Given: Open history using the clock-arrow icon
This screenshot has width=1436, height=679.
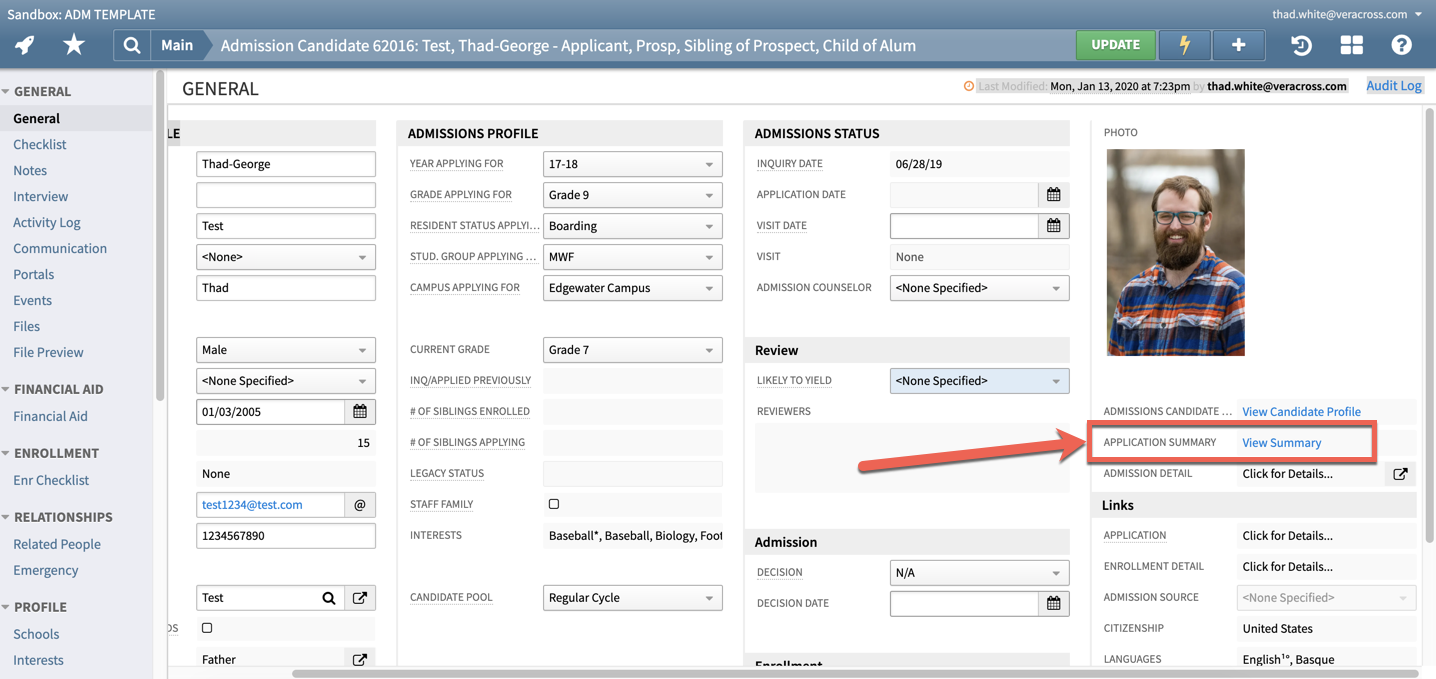Looking at the screenshot, I should tap(1299, 44).
